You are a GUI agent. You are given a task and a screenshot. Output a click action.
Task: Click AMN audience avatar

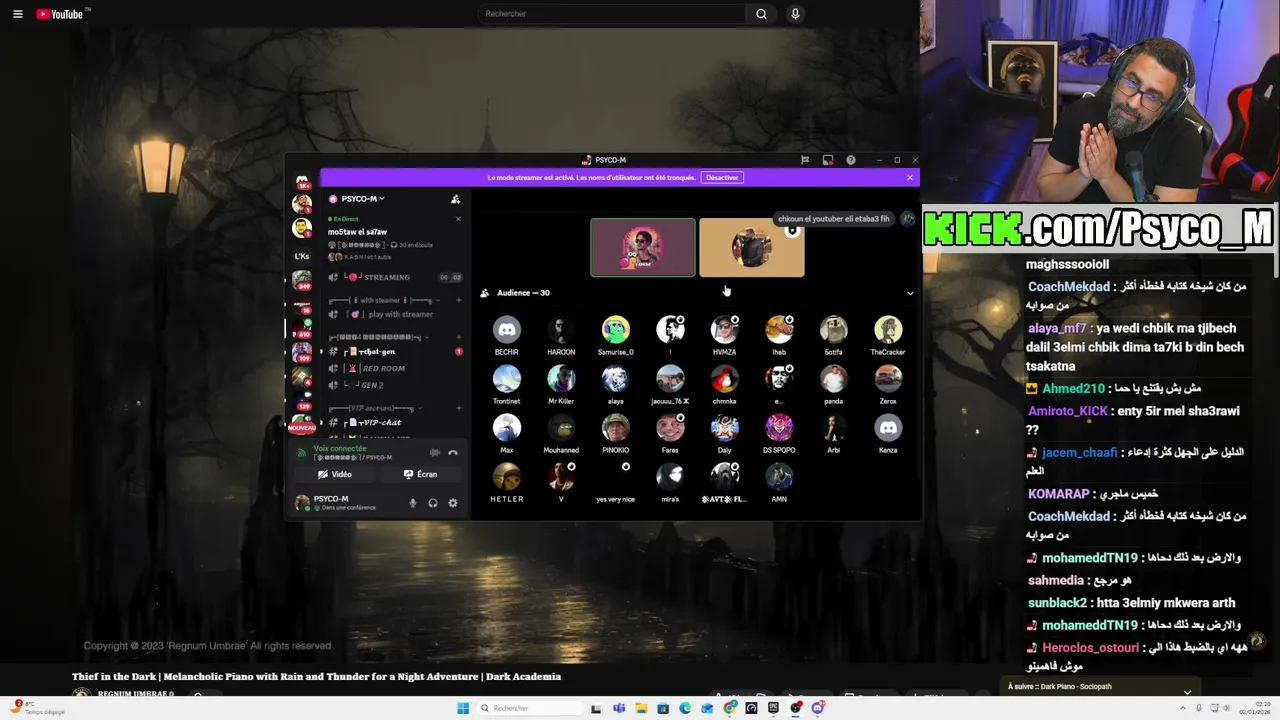(779, 477)
